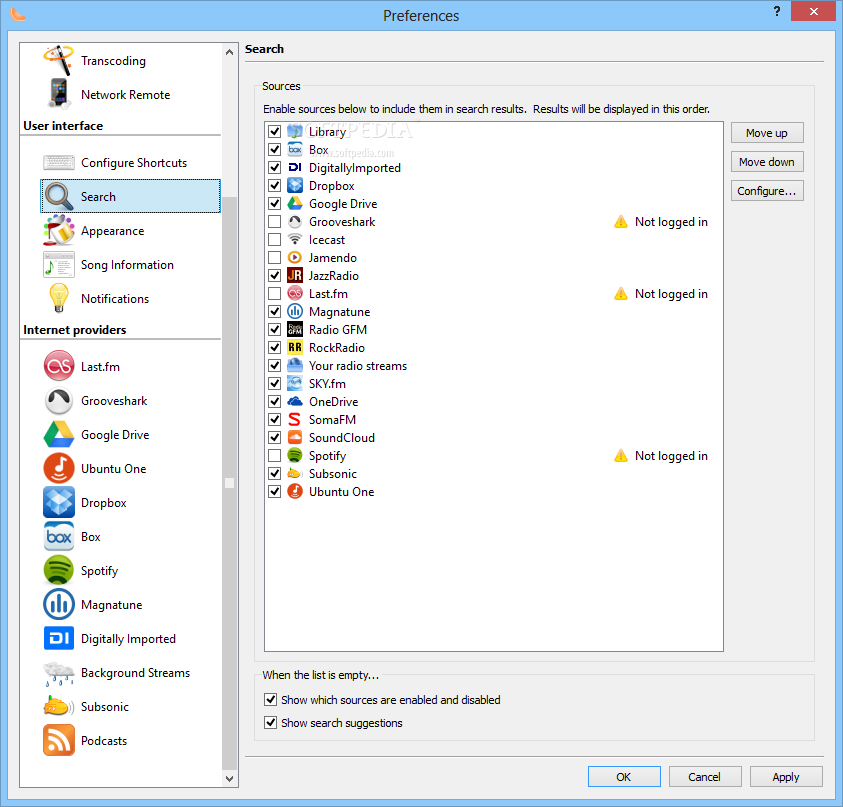Uncheck the Subsonic source checkbox
Screen dimensions: 843x807
pos(274,474)
